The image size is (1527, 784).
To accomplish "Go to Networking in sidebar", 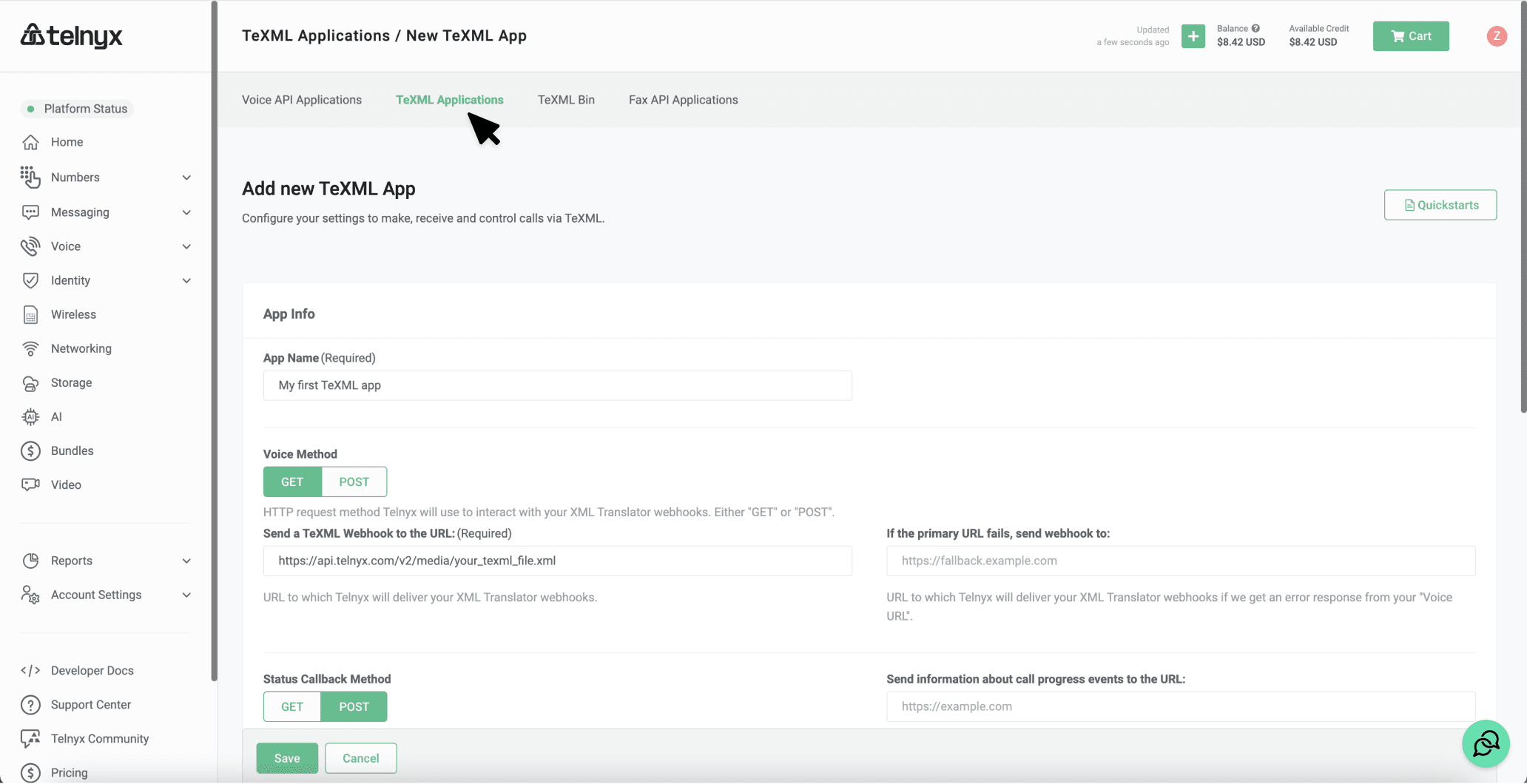I will click(x=81, y=348).
